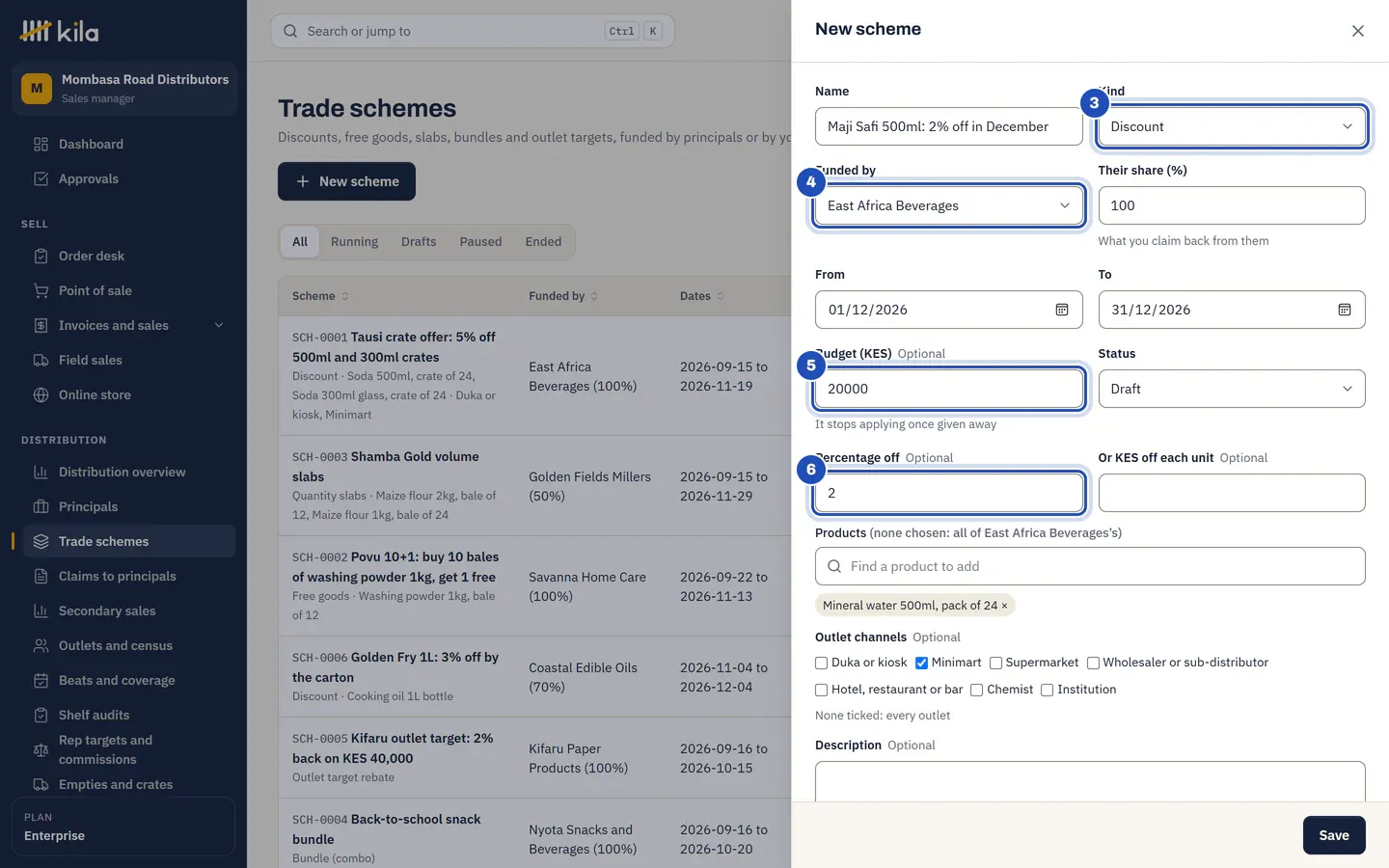This screenshot has height=868, width=1389.
Task: Click the Dashboard sidebar icon
Action: tap(41, 144)
